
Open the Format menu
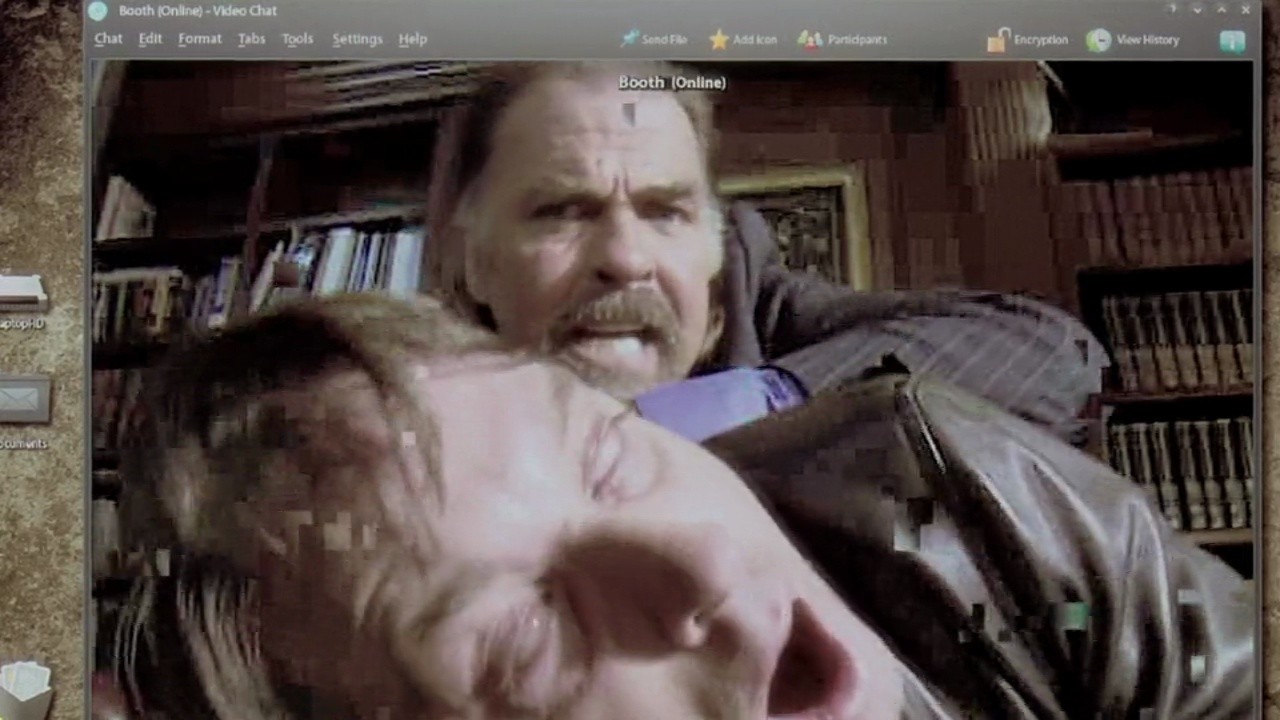[200, 39]
